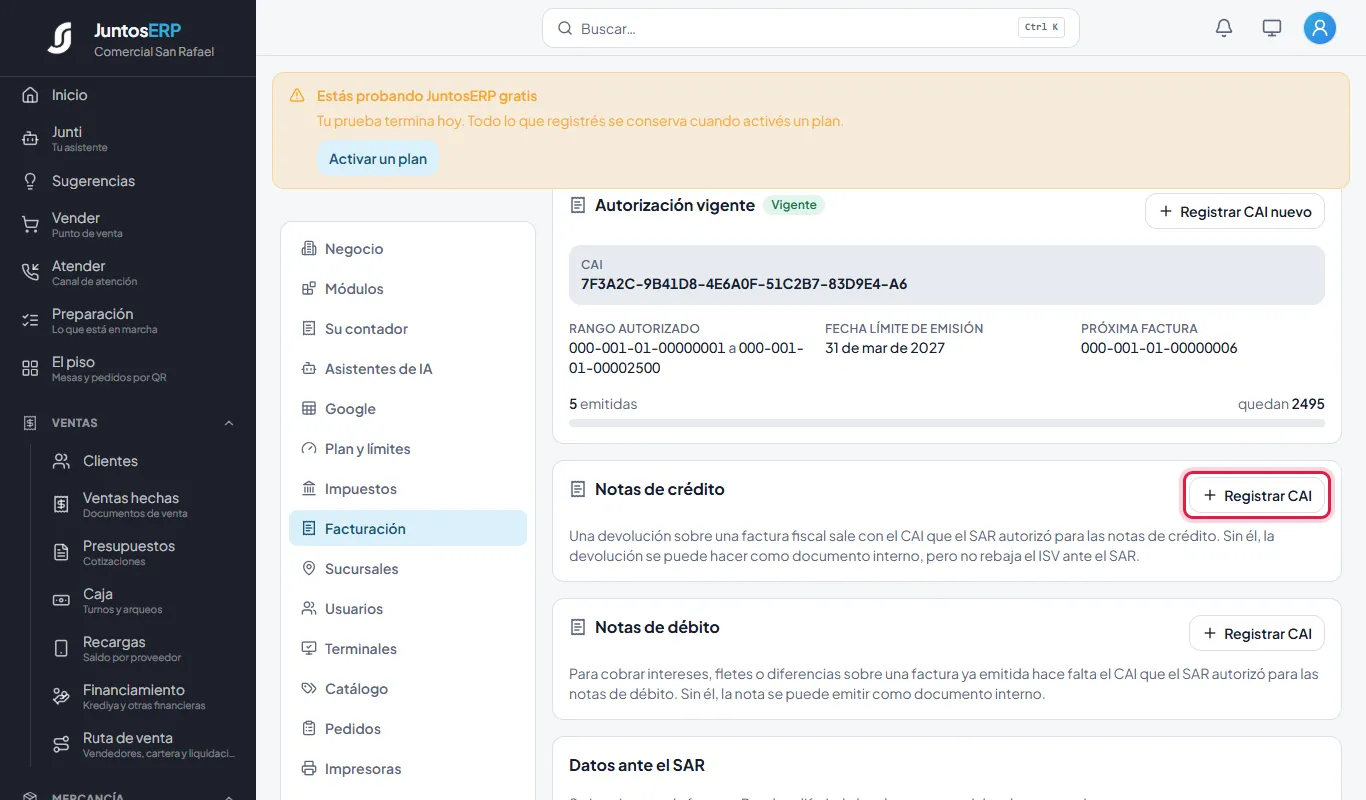Click the Recargas phone icon
1366x800 pixels.
click(61, 649)
